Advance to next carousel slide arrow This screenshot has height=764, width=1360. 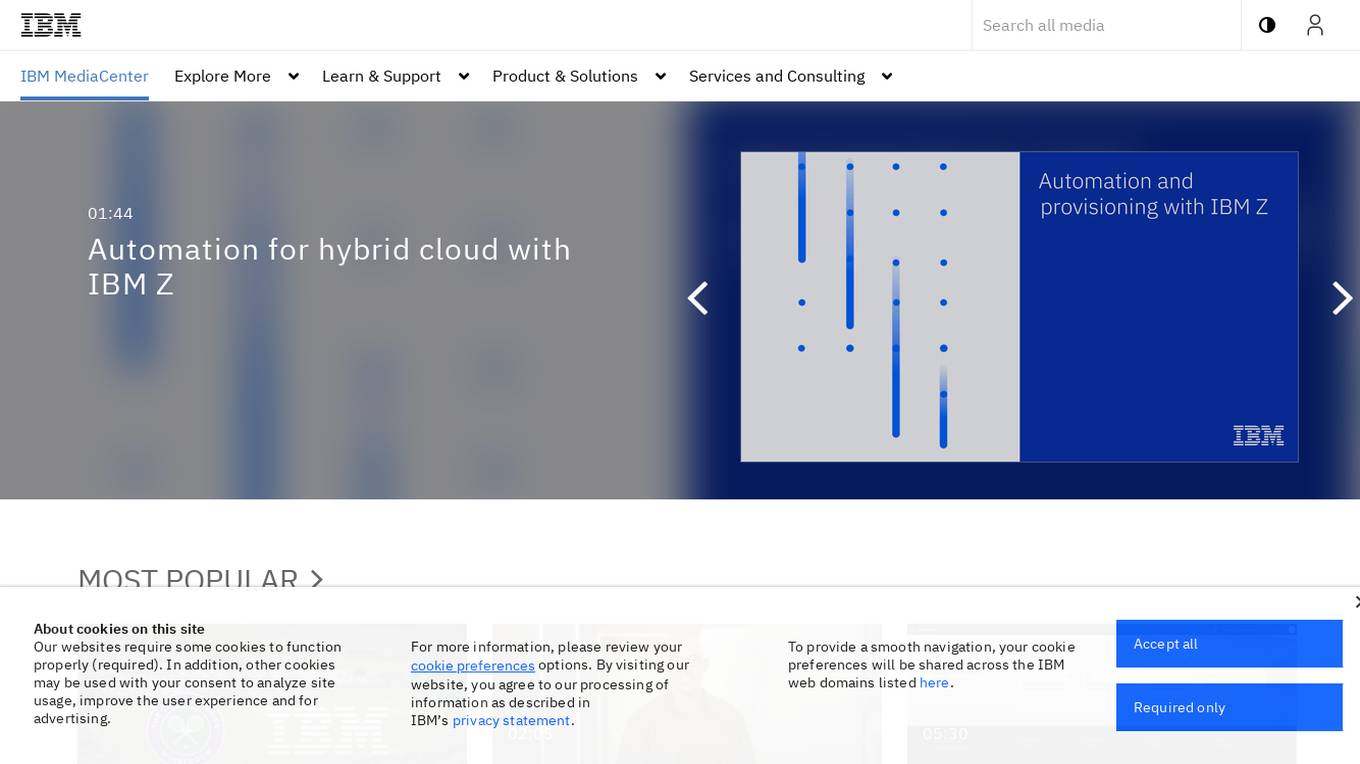[1342, 298]
